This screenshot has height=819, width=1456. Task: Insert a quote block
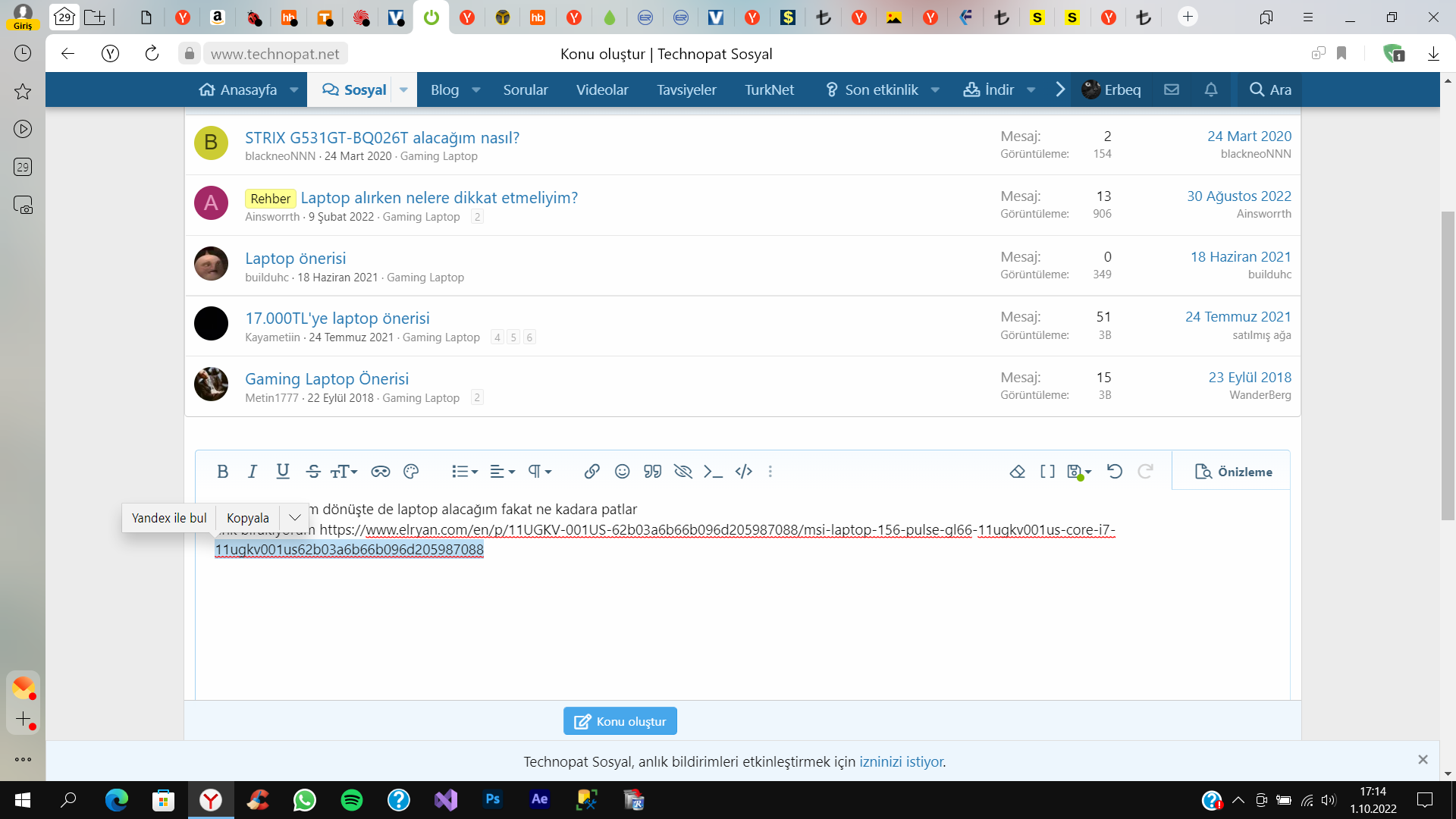[x=652, y=472]
